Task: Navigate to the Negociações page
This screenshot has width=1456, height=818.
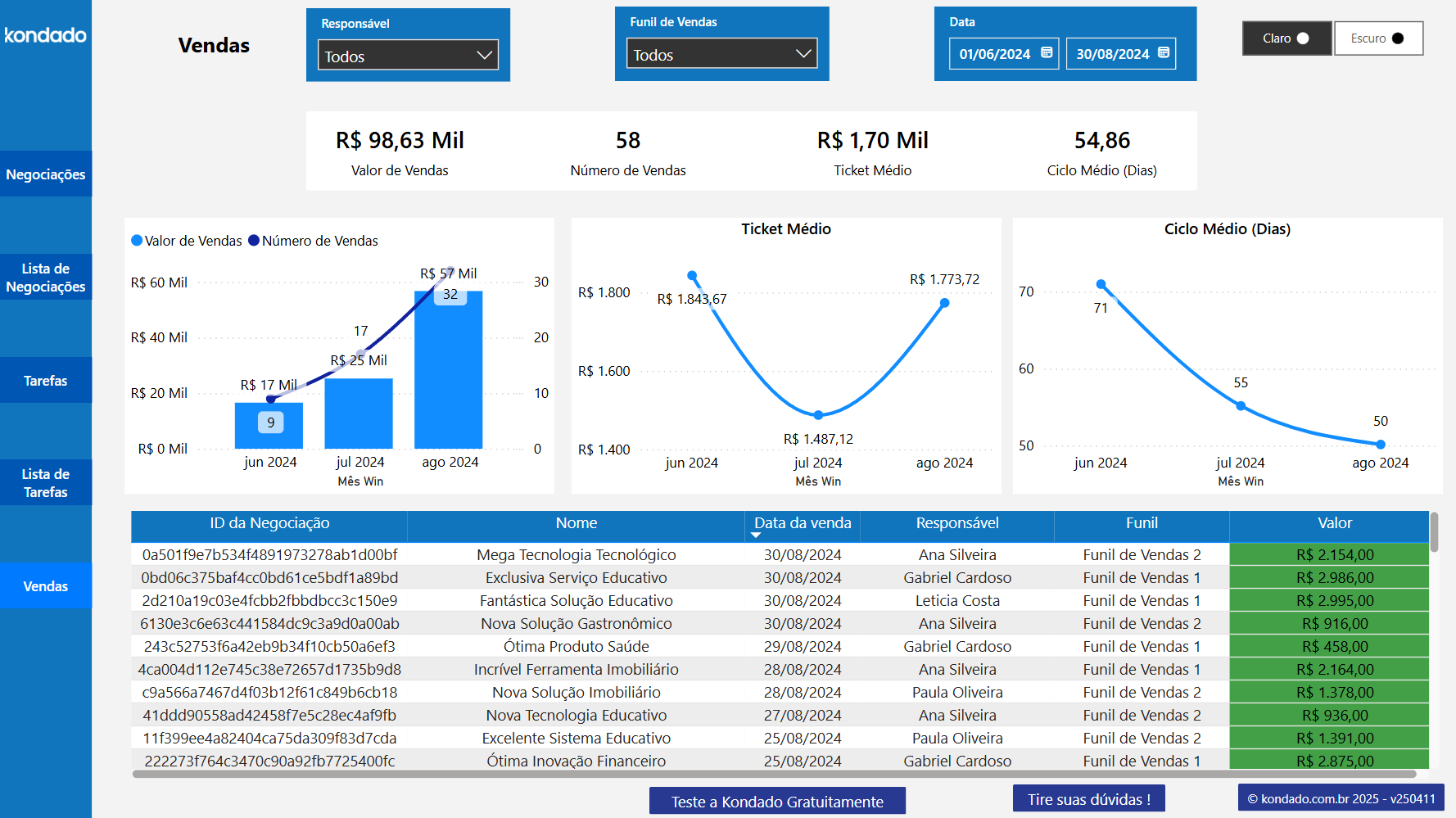Action: point(46,174)
